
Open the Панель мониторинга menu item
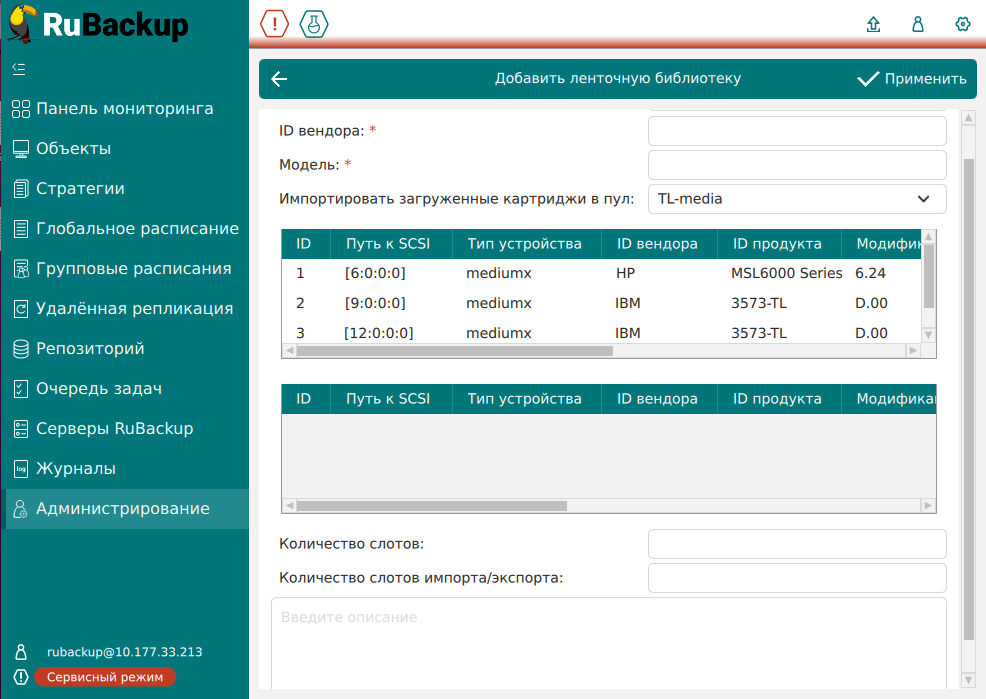pyautogui.click(x=124, y=109)
